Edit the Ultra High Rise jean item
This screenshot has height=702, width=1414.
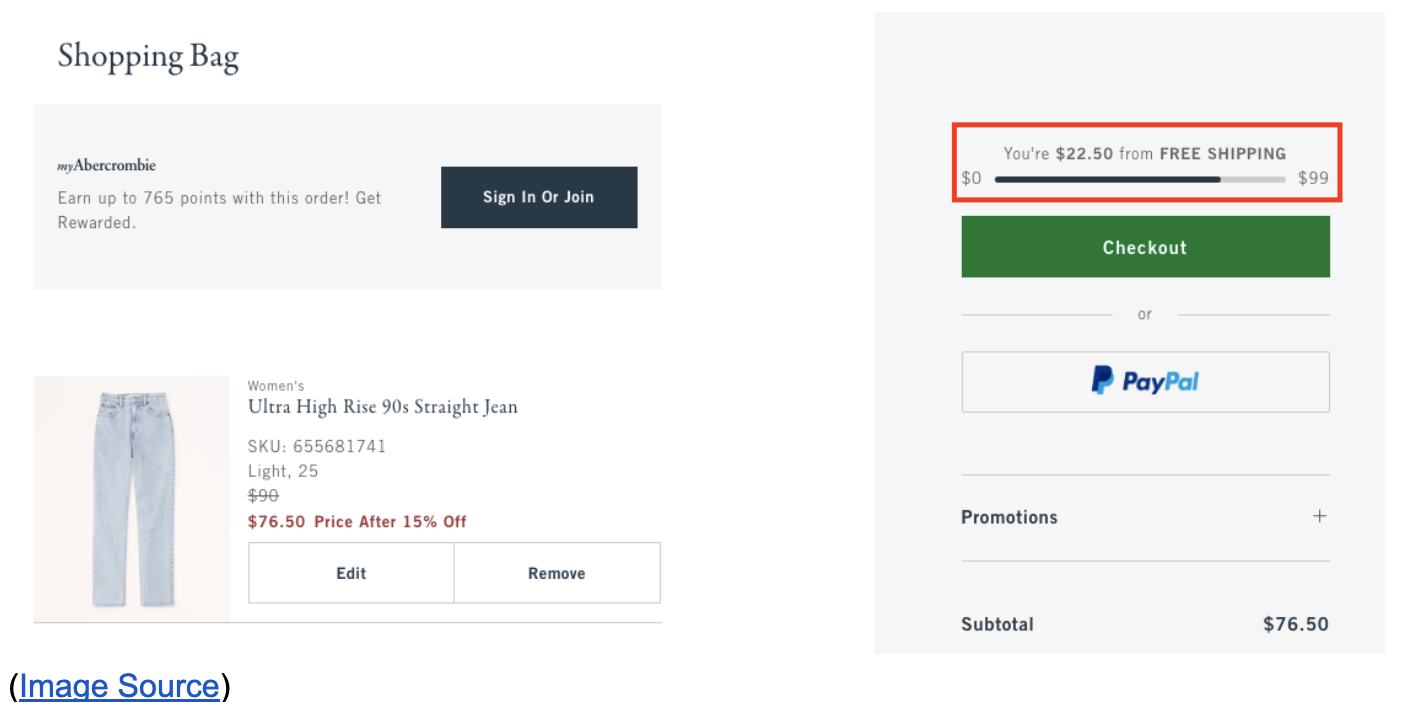pyautogui.click(x=351, y=573)
